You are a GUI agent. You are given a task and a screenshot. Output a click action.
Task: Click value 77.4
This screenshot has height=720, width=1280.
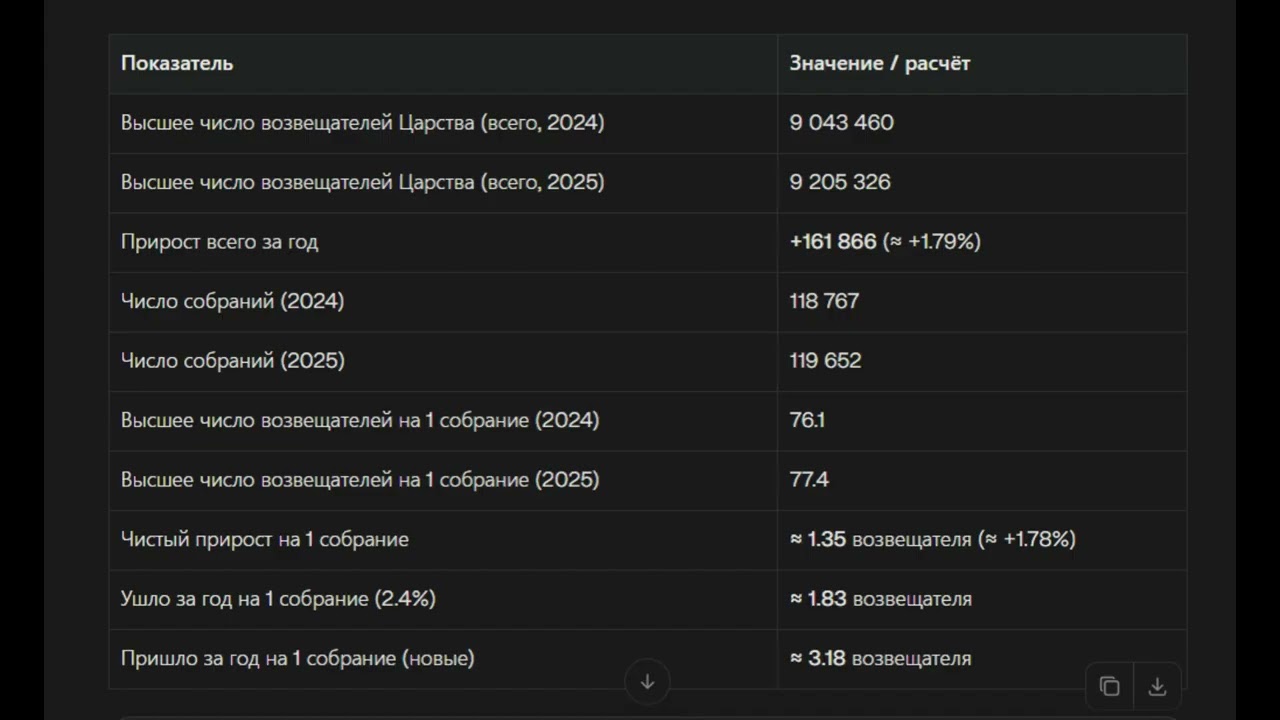click(x=809, y=480)
